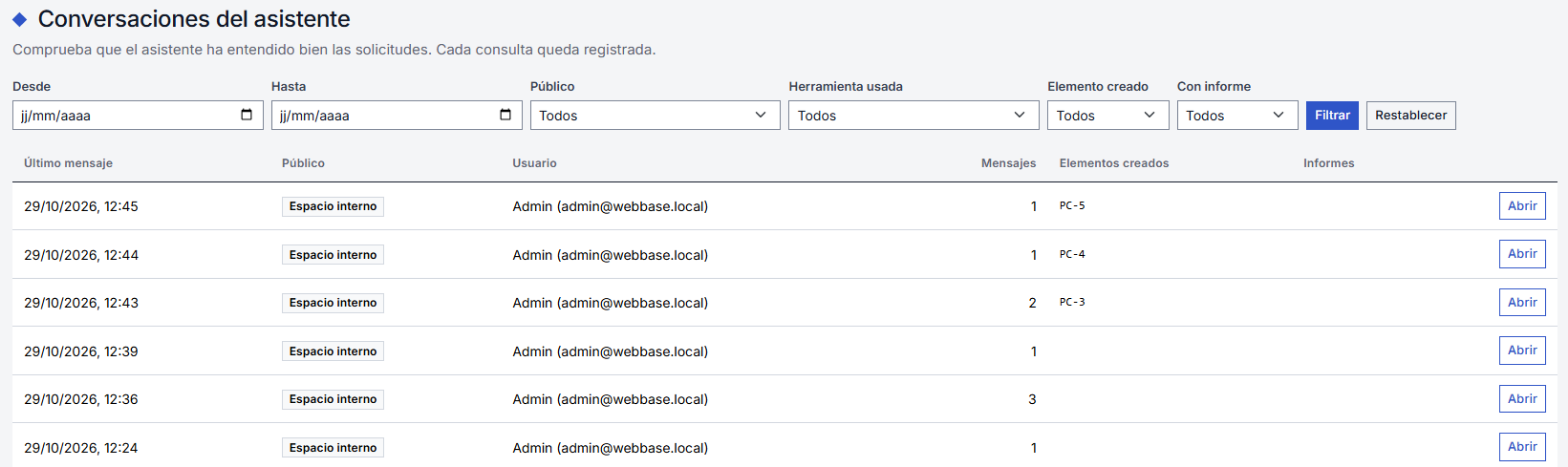Image resolution: width=1568 pixels, height=467 pixels.
Task: Click the Admin user in the 12:44 row
Action: (610, 254)
